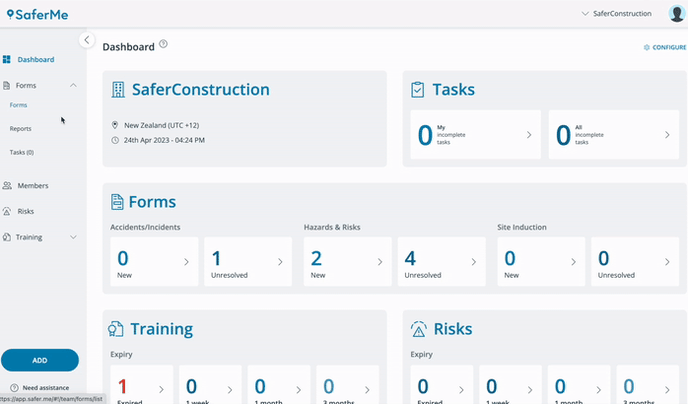Viewport: 688px width, 404px height.
Task: Click the Risks warning icon in sidebar
Action: (7, 211)
